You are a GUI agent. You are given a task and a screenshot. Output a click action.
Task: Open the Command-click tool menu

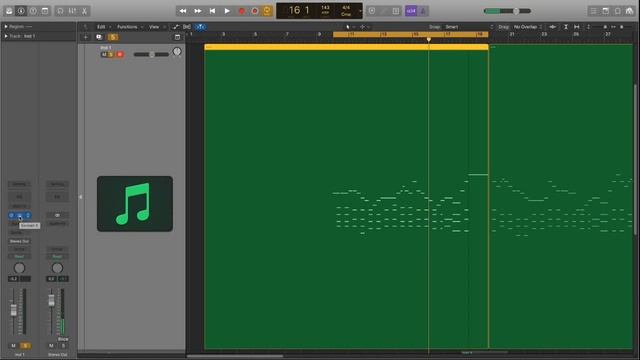(363, 27)
